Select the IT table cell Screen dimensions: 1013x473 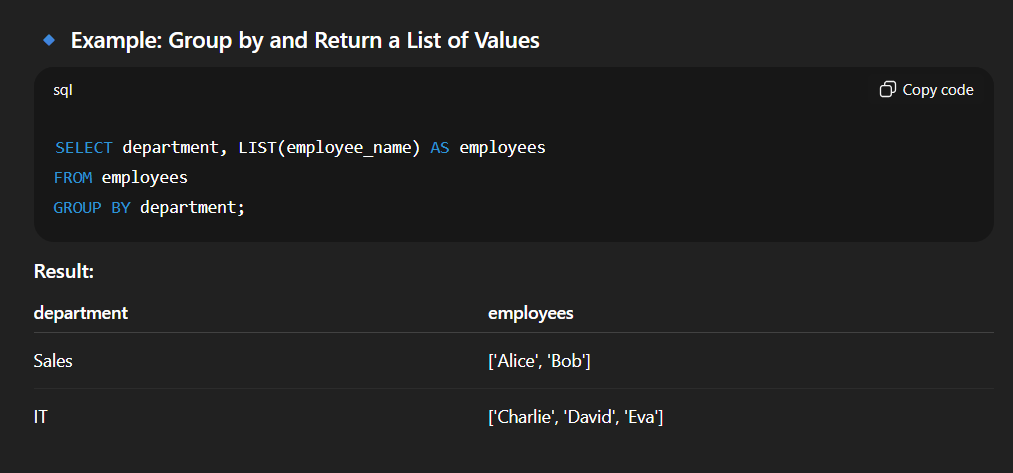[41, 417]
